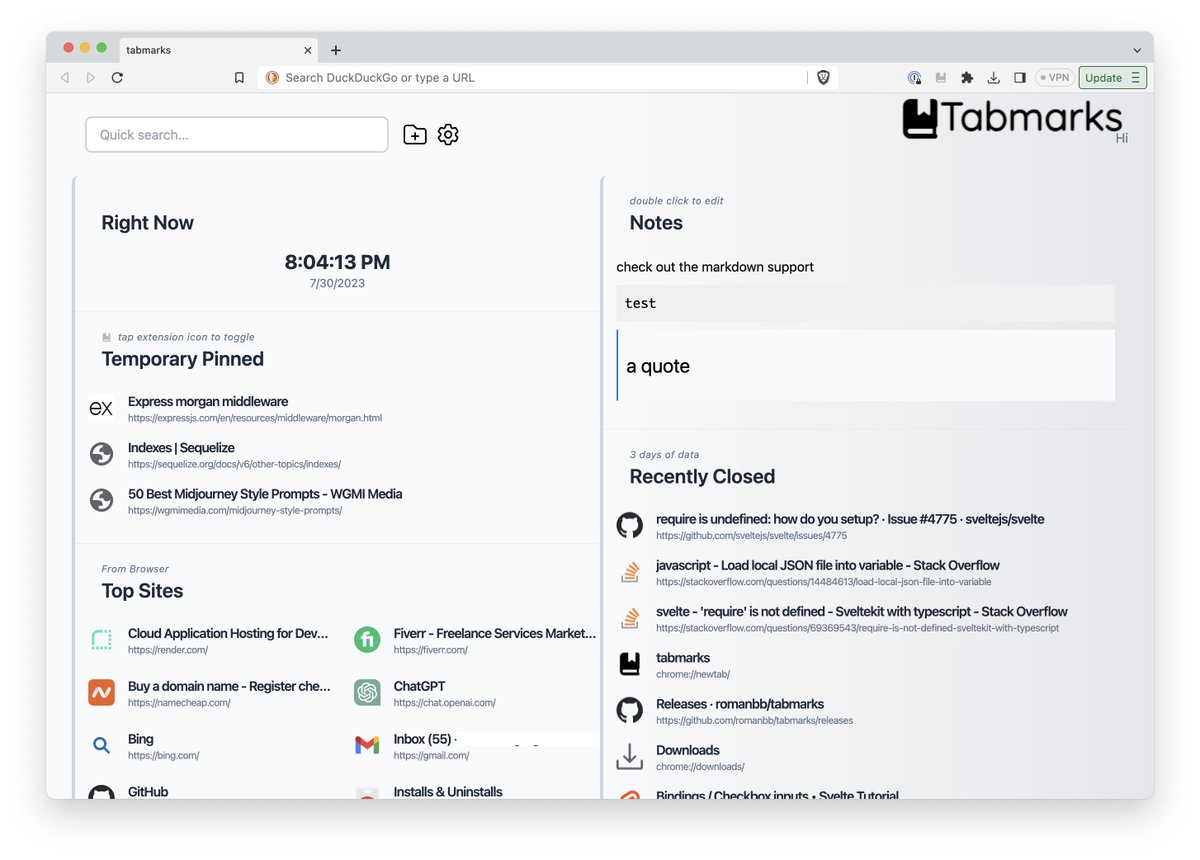Click 'tap extension icon to toggle' hint
The image size is (1200, 860).
click(186, 337)
